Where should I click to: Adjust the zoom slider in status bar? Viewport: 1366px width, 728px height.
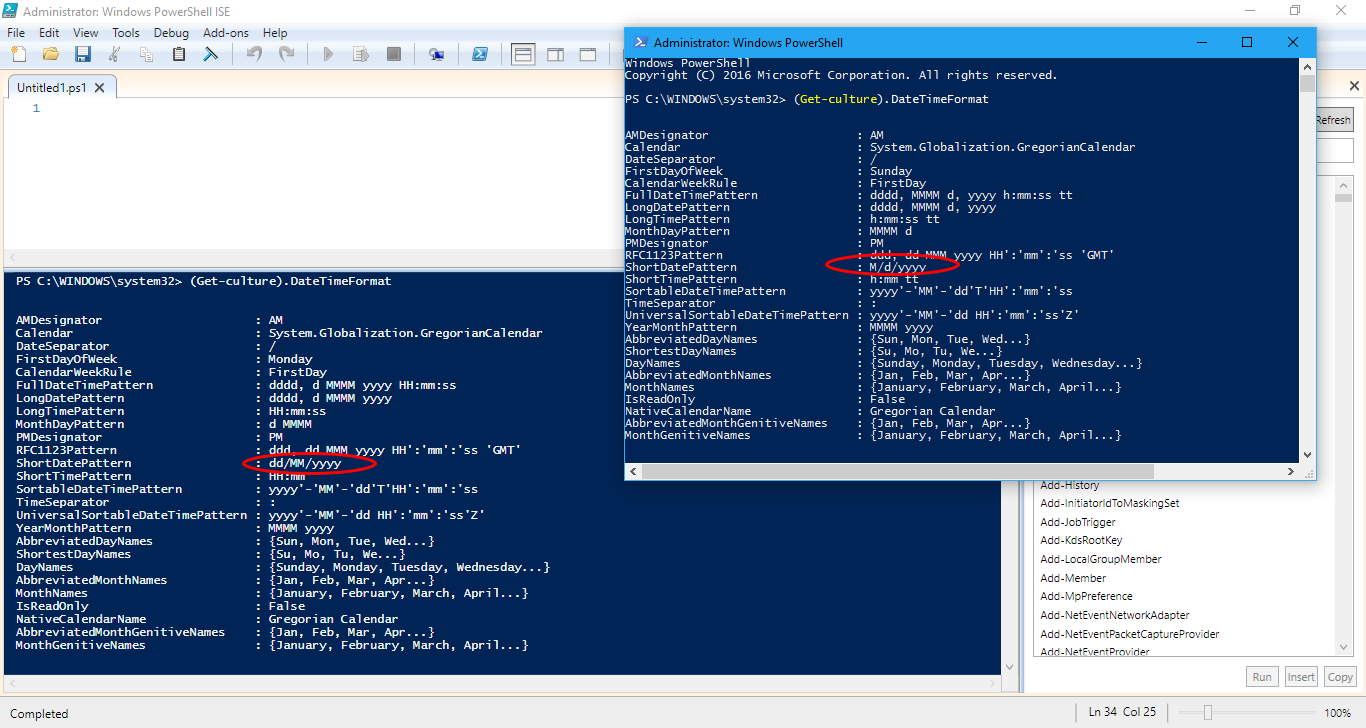(x=1208, y=713)
